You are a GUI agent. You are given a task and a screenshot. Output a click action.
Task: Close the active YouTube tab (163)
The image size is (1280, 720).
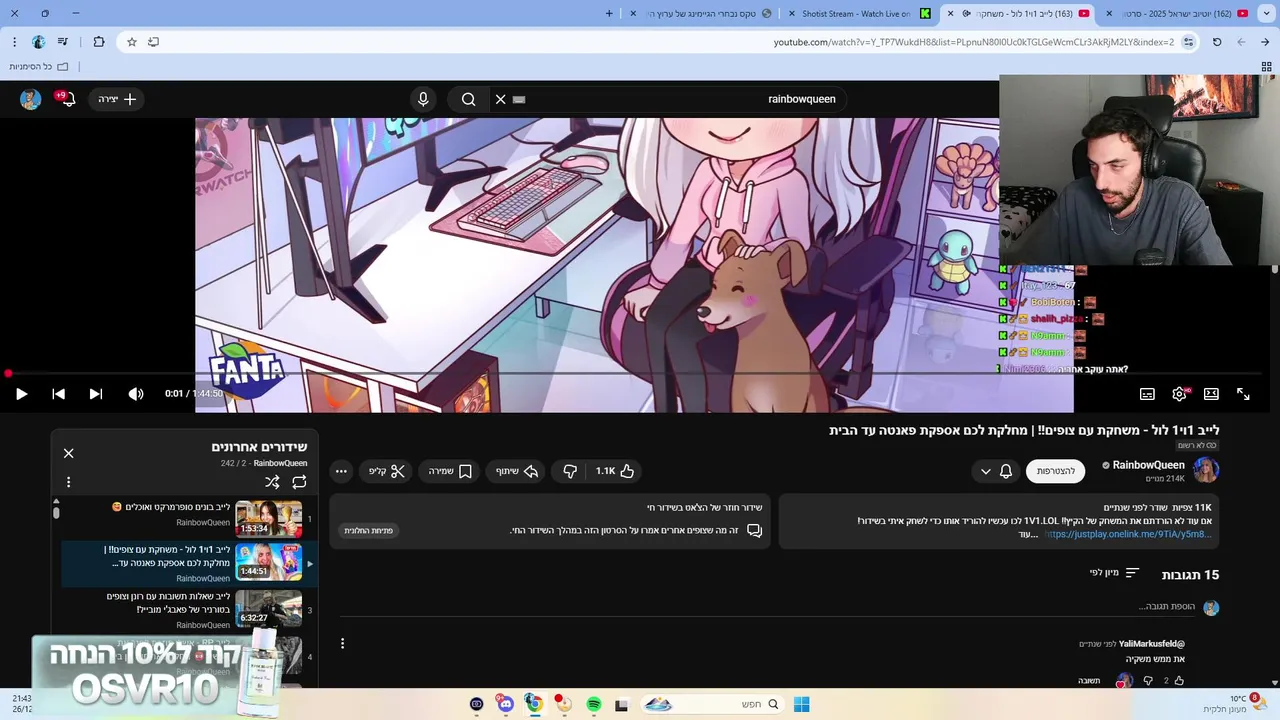pos(950,13)
